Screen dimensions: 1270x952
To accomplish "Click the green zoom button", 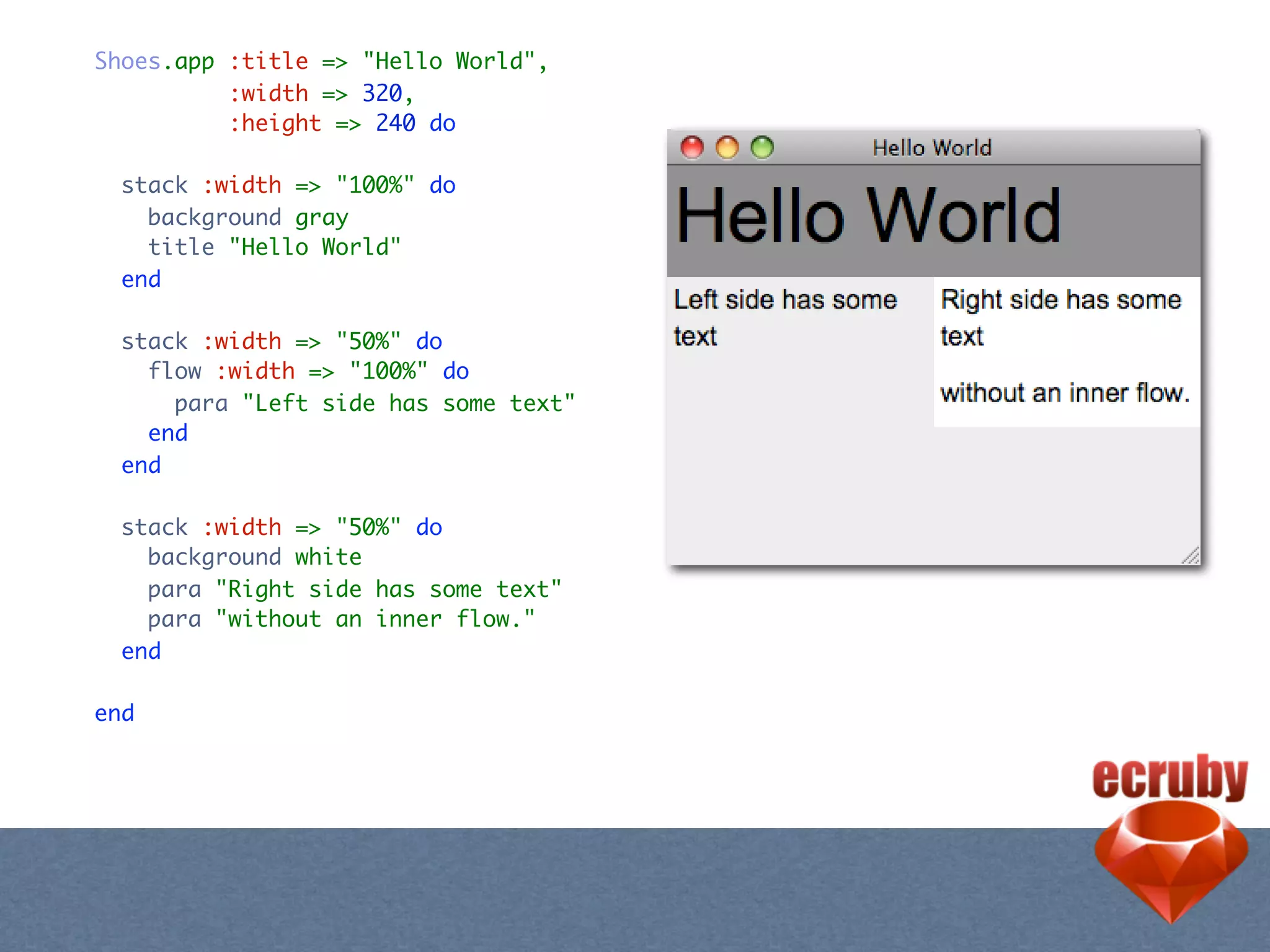I will (762, 148).
